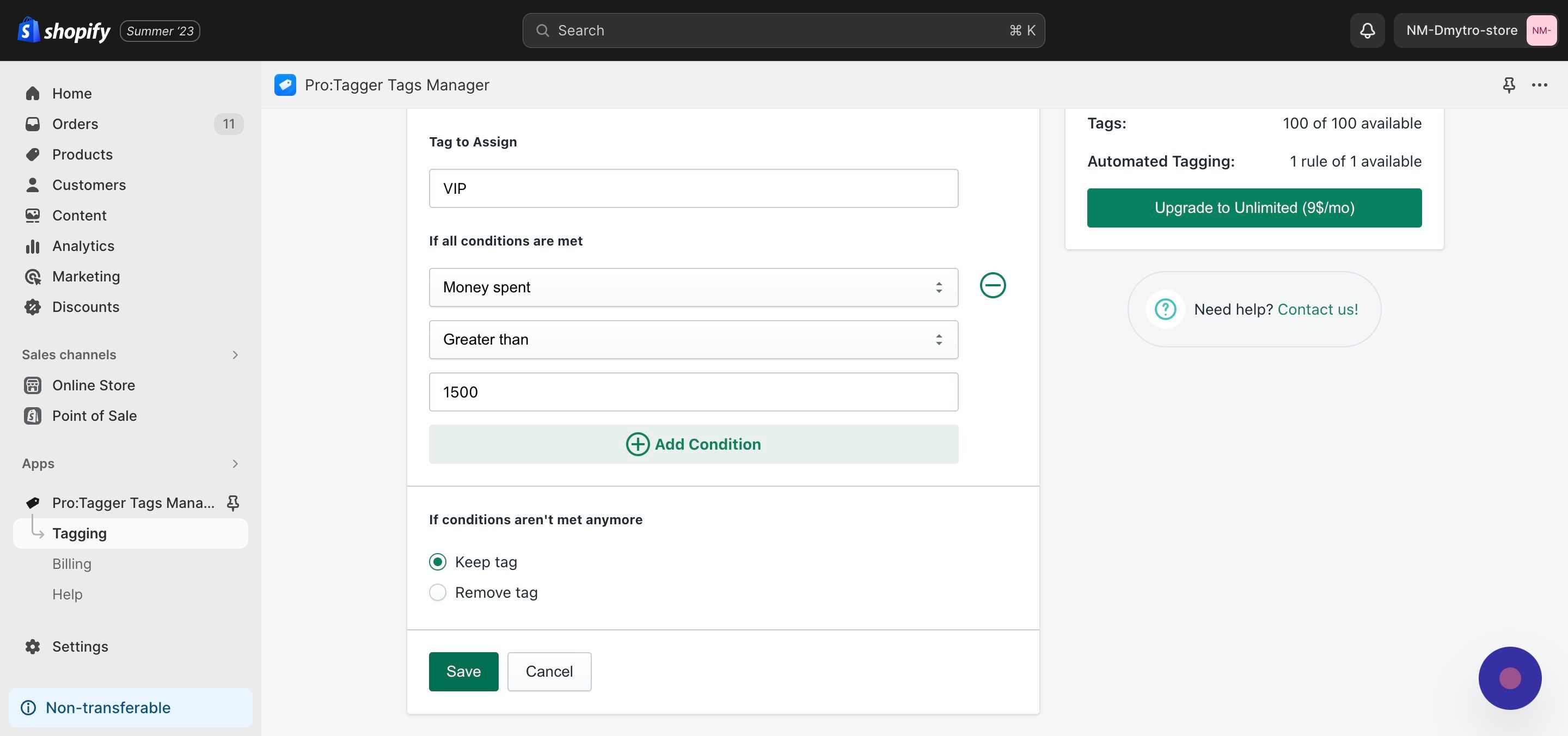The width and height of the screenshot is (1568, 736).
Task: Unpin Pro:Tagger from the sidebar
Action: coord(232,503)
